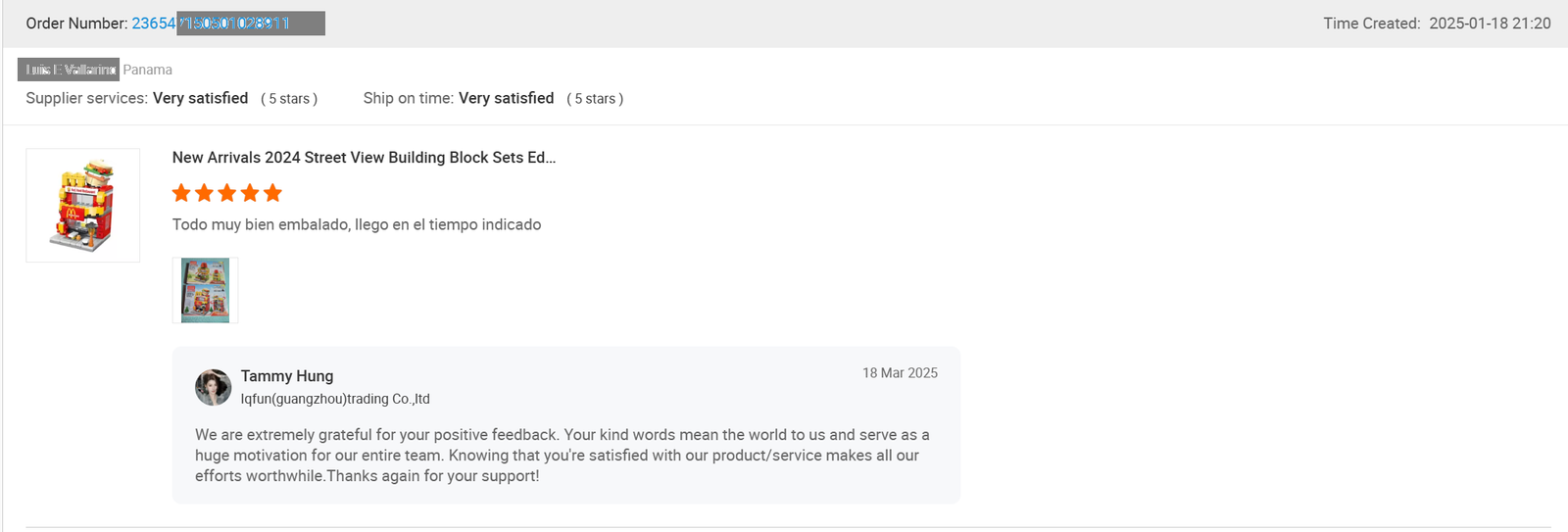The height and width of the screenshot is (532, 1568).
Task: Click Tammy Hung's profile avatar
Action: 213,387
